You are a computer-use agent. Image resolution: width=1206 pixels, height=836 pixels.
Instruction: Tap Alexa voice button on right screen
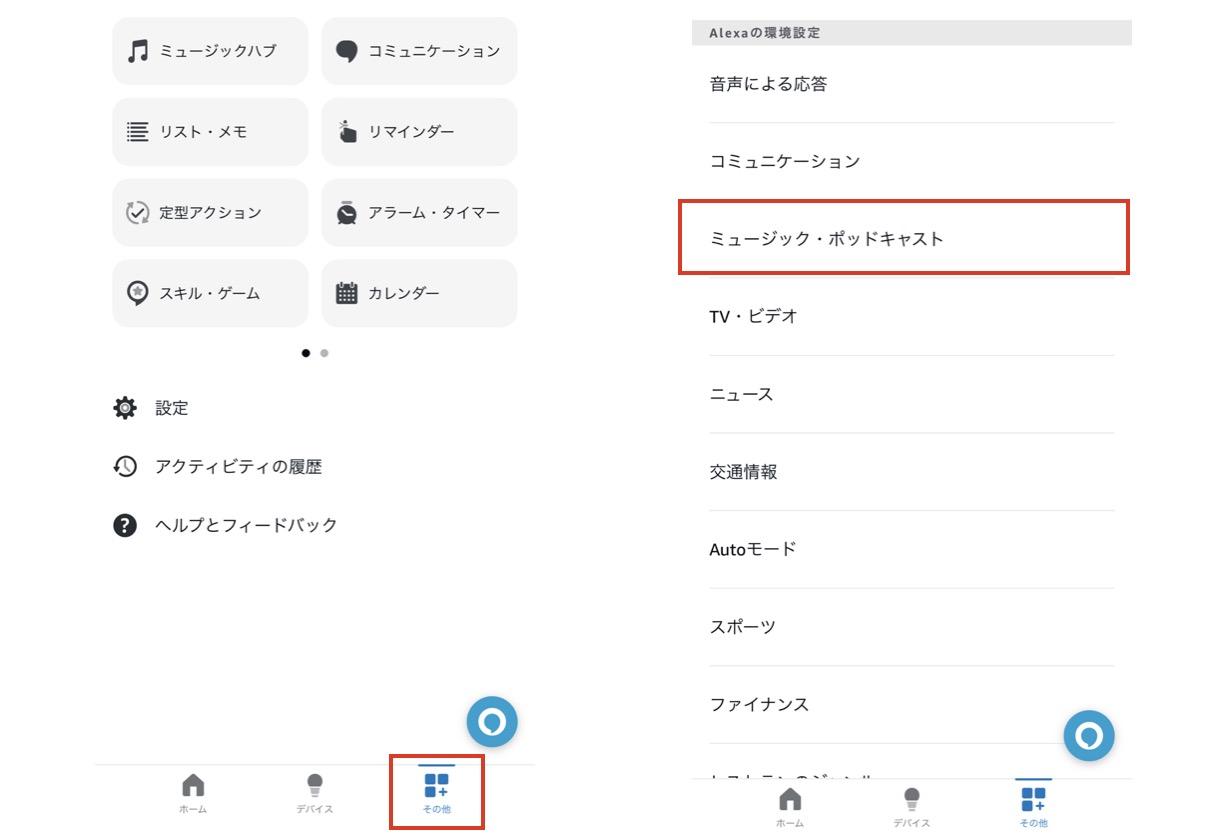click(x=1089, y=737)
